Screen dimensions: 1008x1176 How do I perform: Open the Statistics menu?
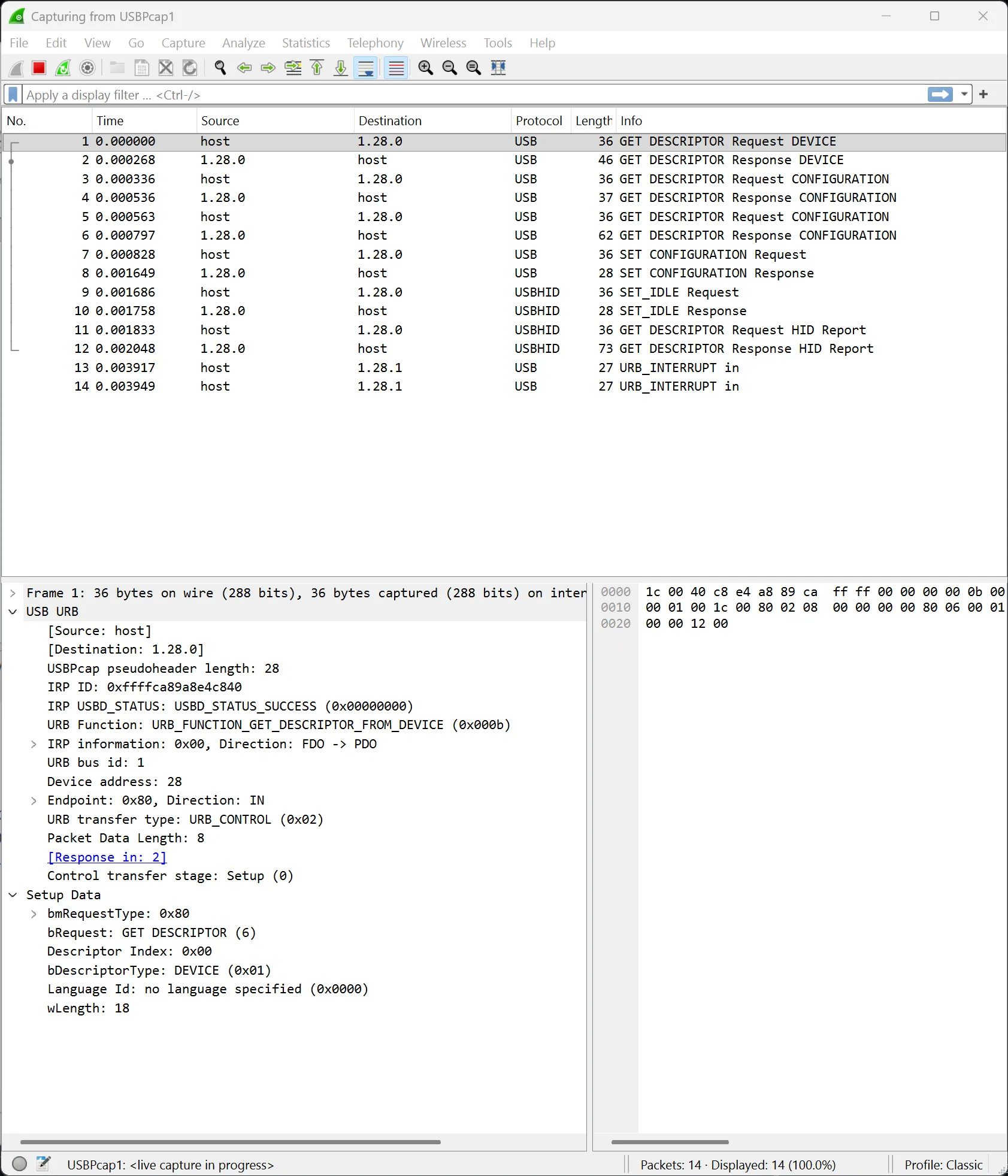click(305, 43)
